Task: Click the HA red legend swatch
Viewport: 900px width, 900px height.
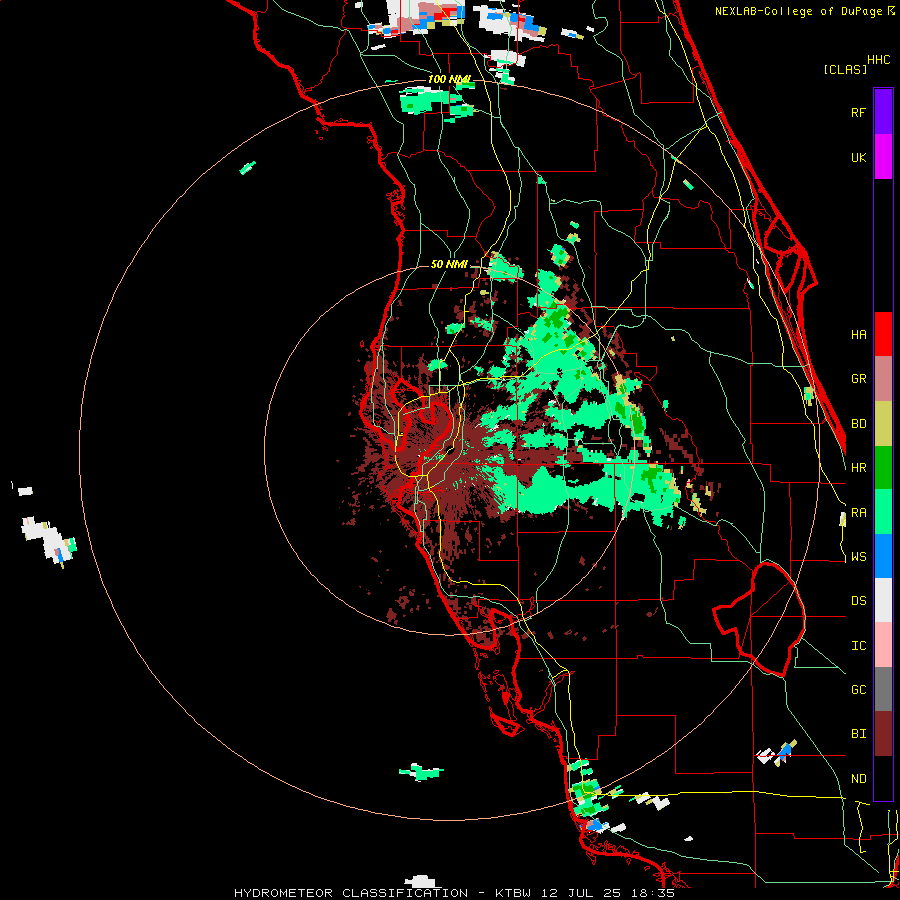Action: 883,334
